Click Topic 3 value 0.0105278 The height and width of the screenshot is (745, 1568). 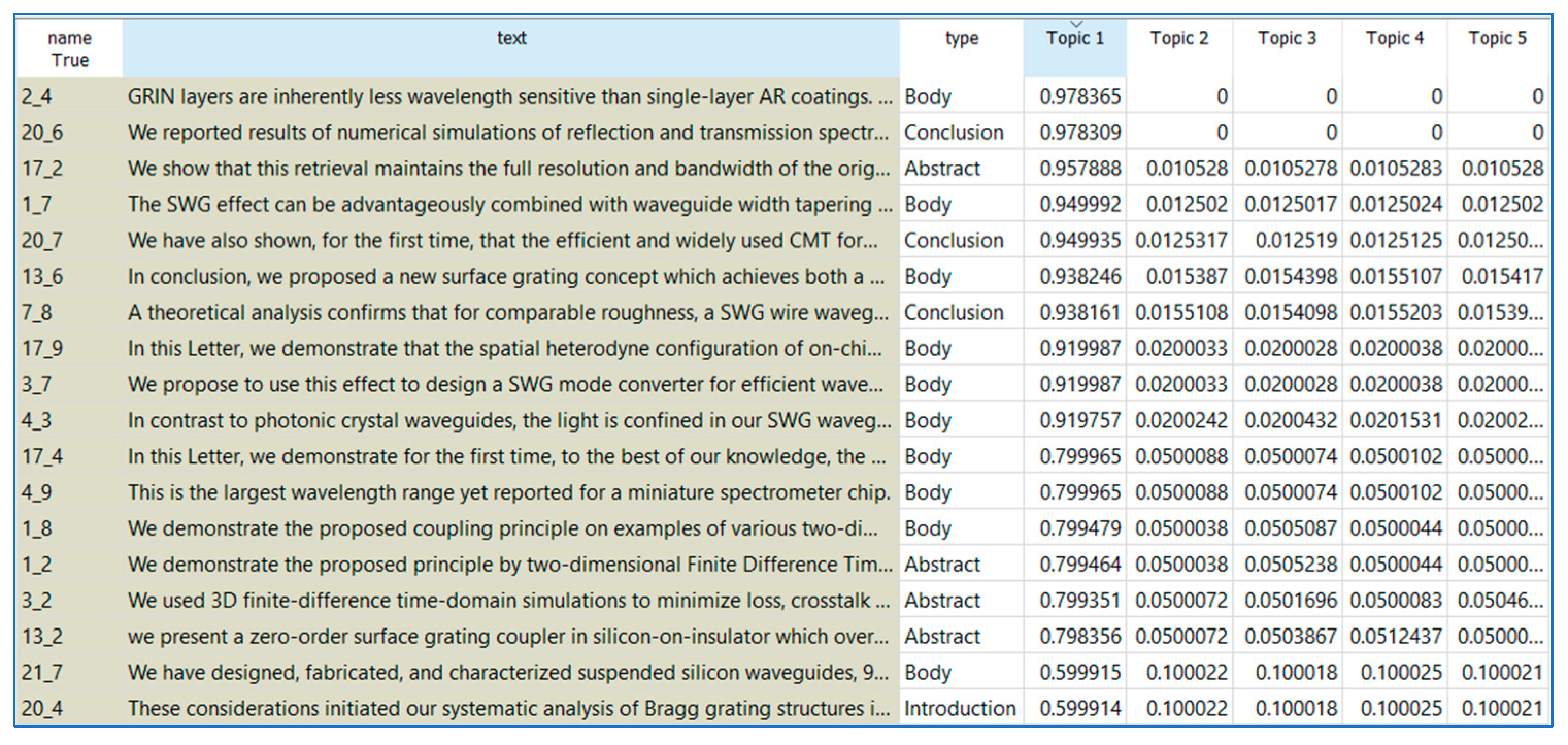tap(1291, 168)
